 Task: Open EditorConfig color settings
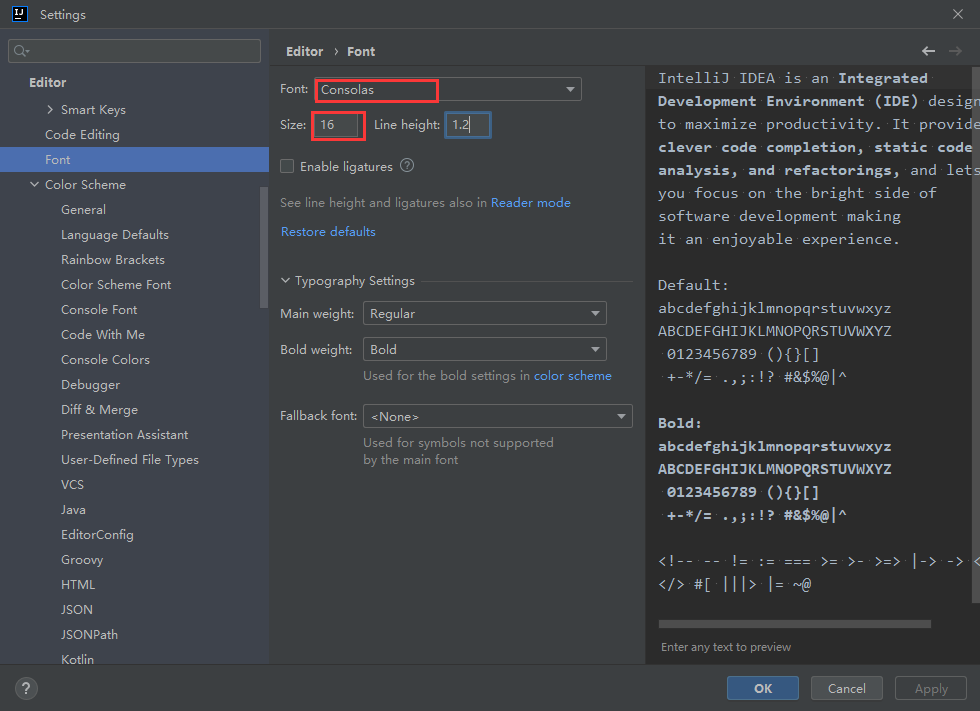(98, 534)
